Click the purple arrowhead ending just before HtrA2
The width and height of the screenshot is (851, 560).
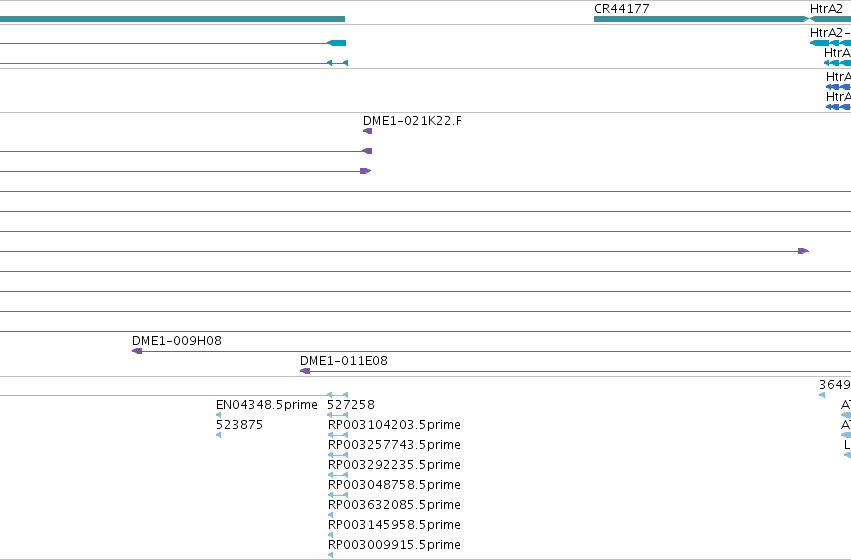[803, 251]
